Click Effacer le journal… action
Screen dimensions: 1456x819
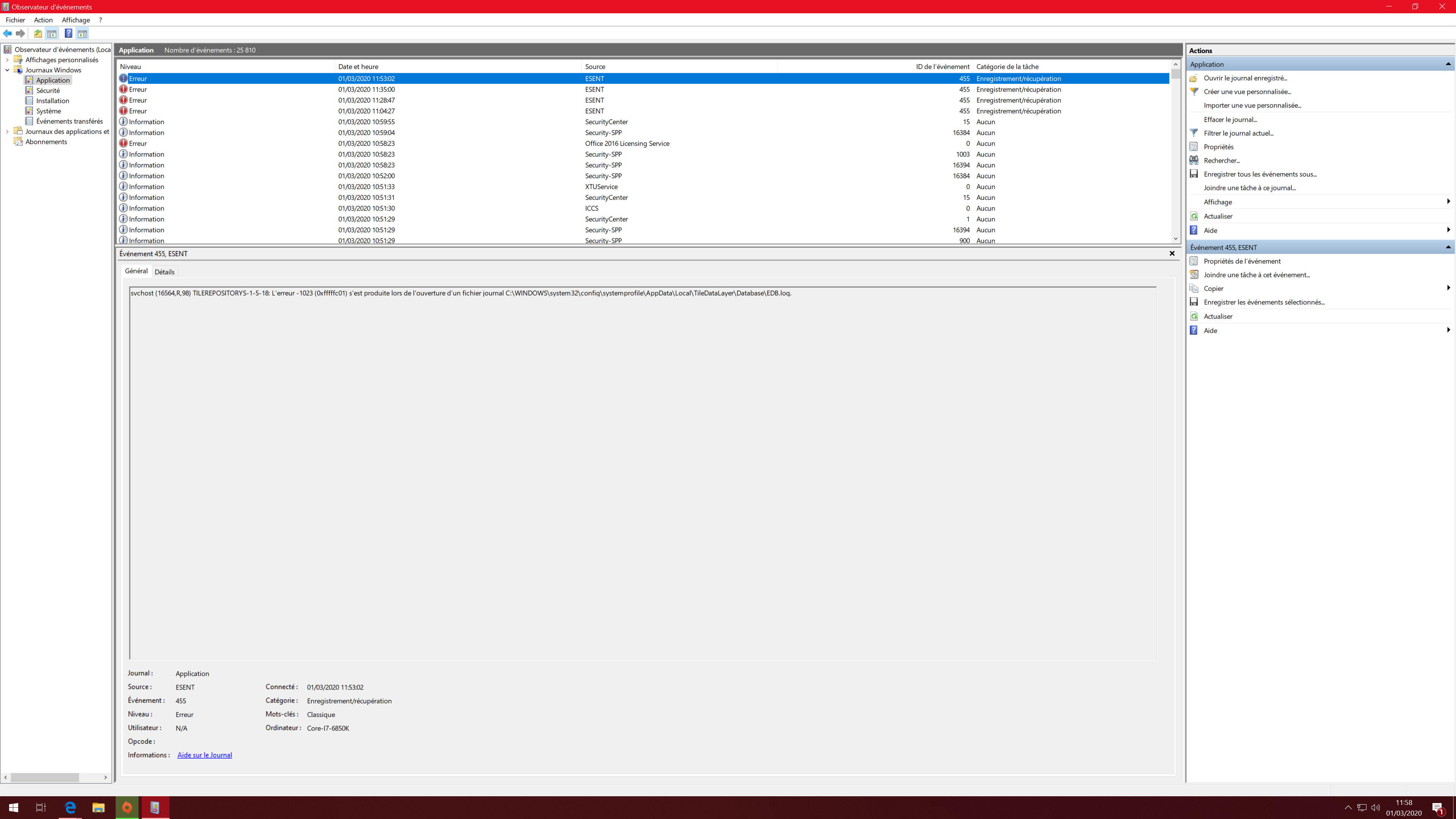coord(1230,119)
